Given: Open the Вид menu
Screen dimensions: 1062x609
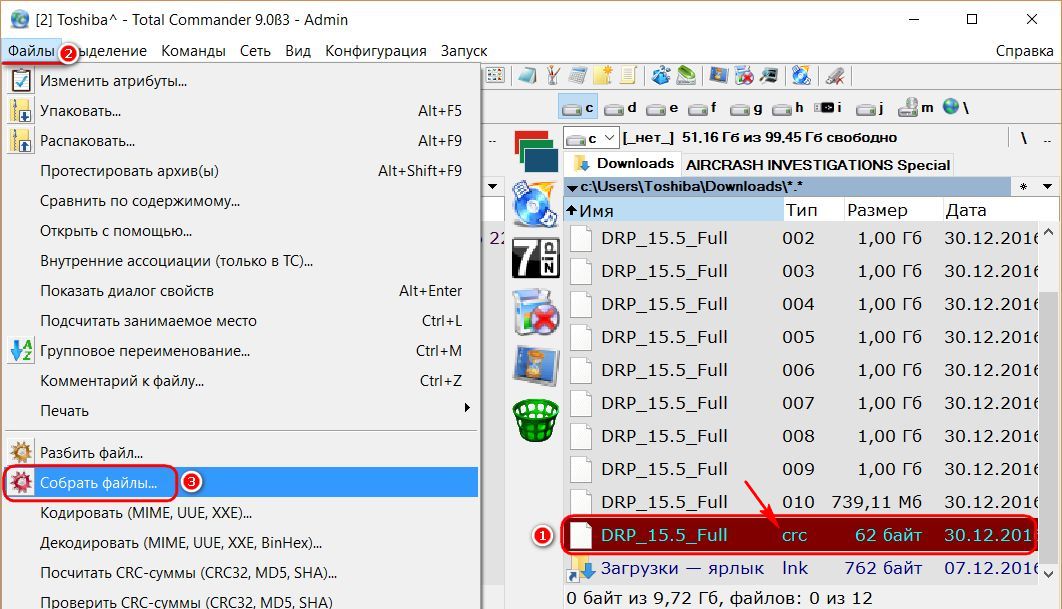Looking at the screenshot, I should click(298, 51).
